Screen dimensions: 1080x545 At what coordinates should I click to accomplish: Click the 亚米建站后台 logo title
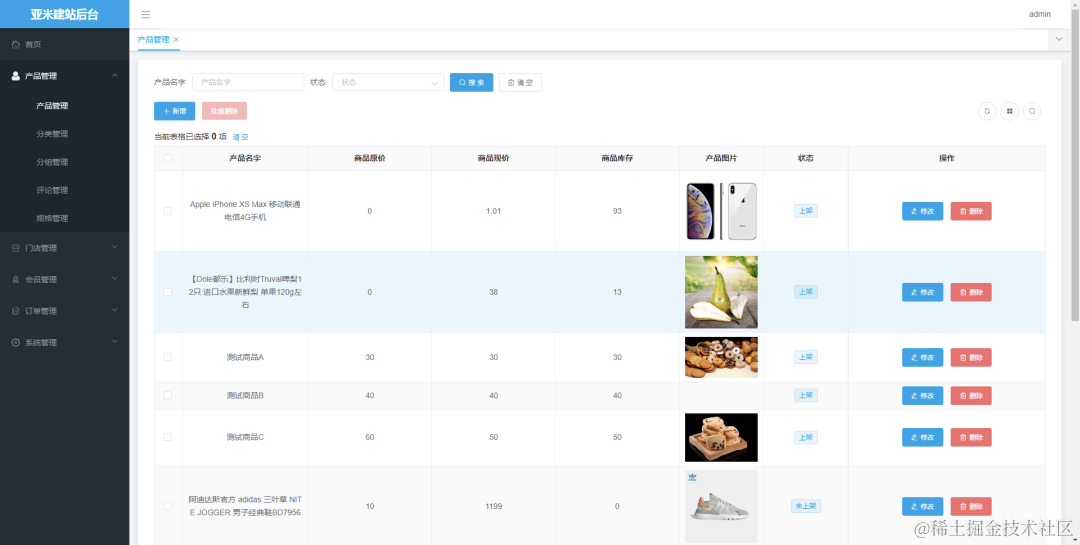pyautogui.click(x=64, y=14)
